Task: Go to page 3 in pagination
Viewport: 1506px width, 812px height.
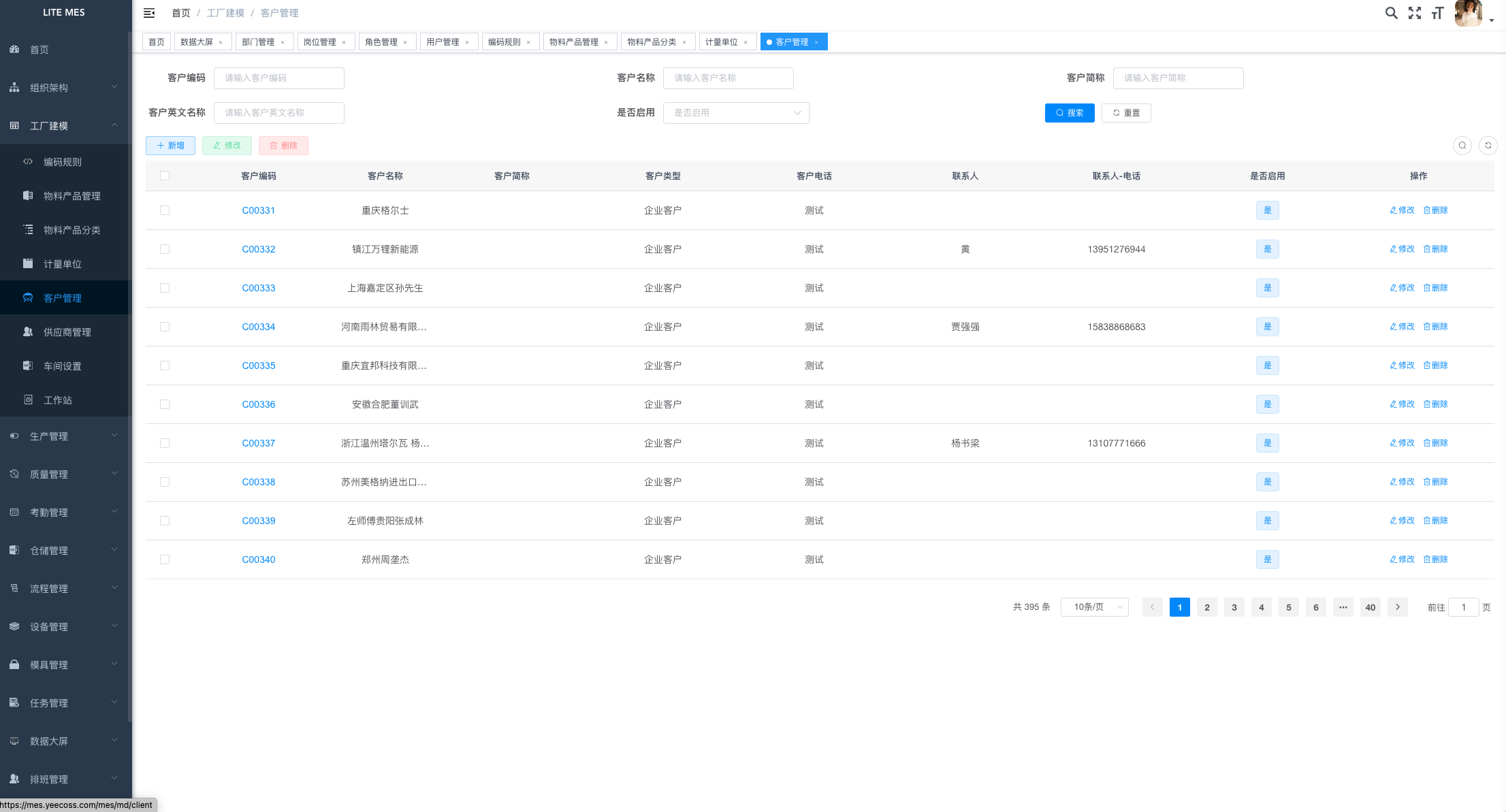Action: tap(1234, 607)
